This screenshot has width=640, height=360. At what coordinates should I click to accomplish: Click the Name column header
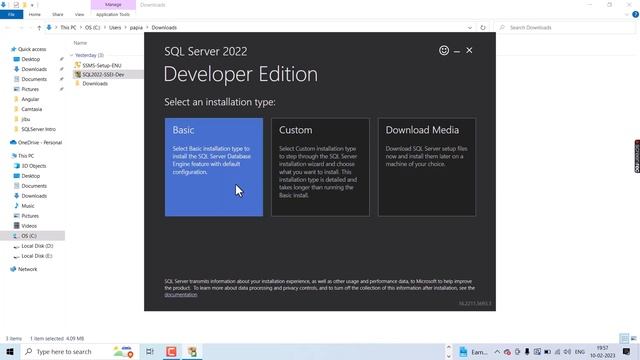(80, 43)
